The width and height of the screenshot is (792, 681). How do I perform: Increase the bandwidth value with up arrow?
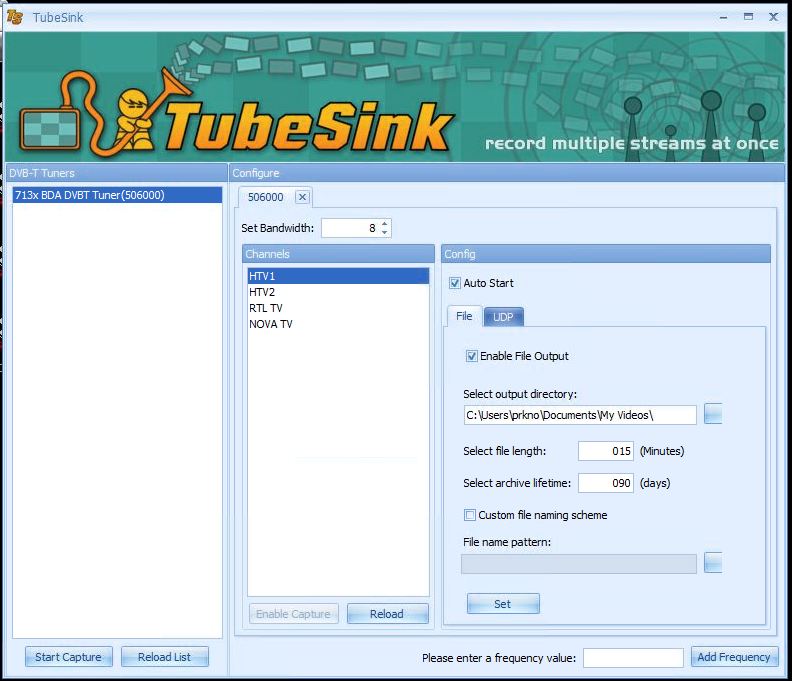coord(384,223)
